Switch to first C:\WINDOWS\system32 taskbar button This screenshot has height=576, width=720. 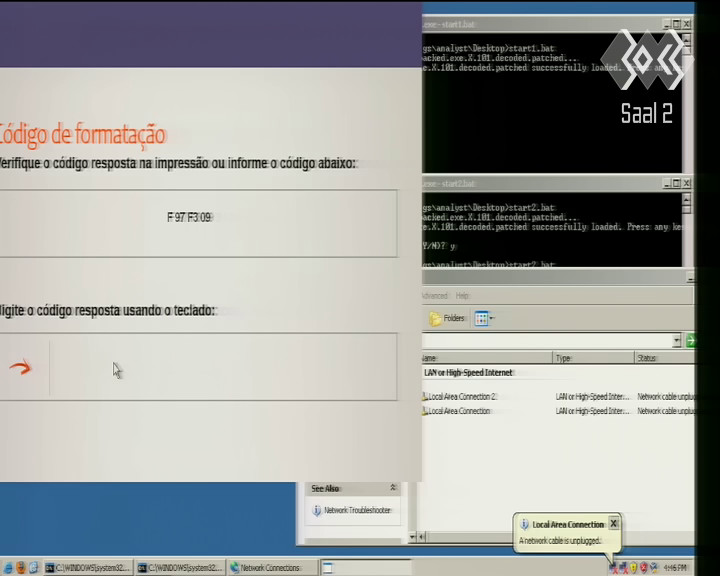coord(88,568)
